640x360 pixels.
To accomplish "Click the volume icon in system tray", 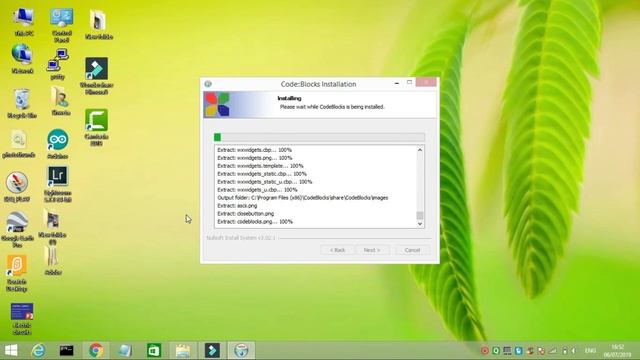I will coord(573,351).
